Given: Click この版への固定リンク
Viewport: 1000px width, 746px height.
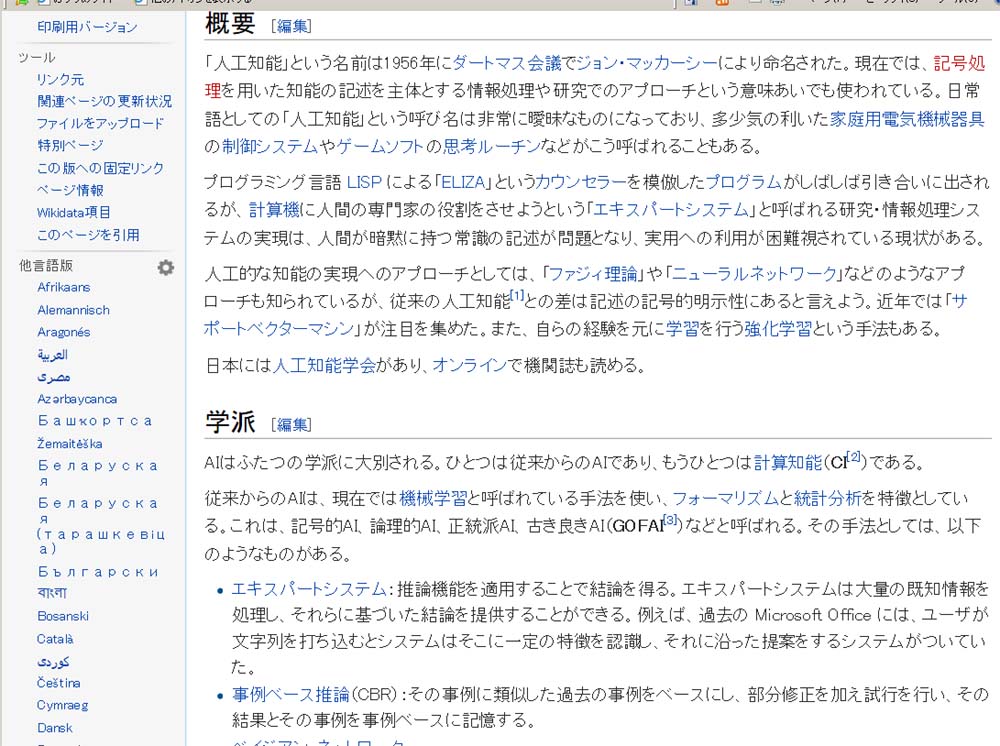Looking at the screenshot, I should pyautogui.click(x=100, y=168).
